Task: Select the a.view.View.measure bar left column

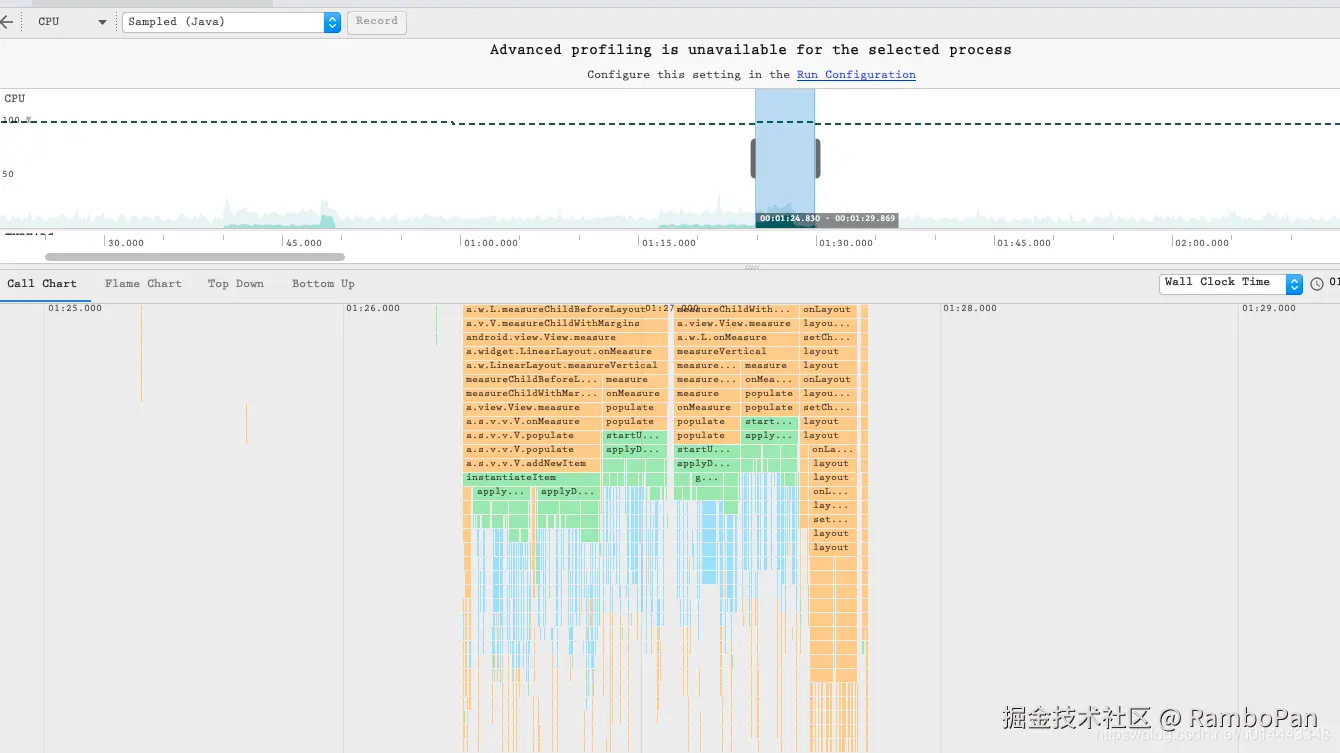Action: click(533, 408)
